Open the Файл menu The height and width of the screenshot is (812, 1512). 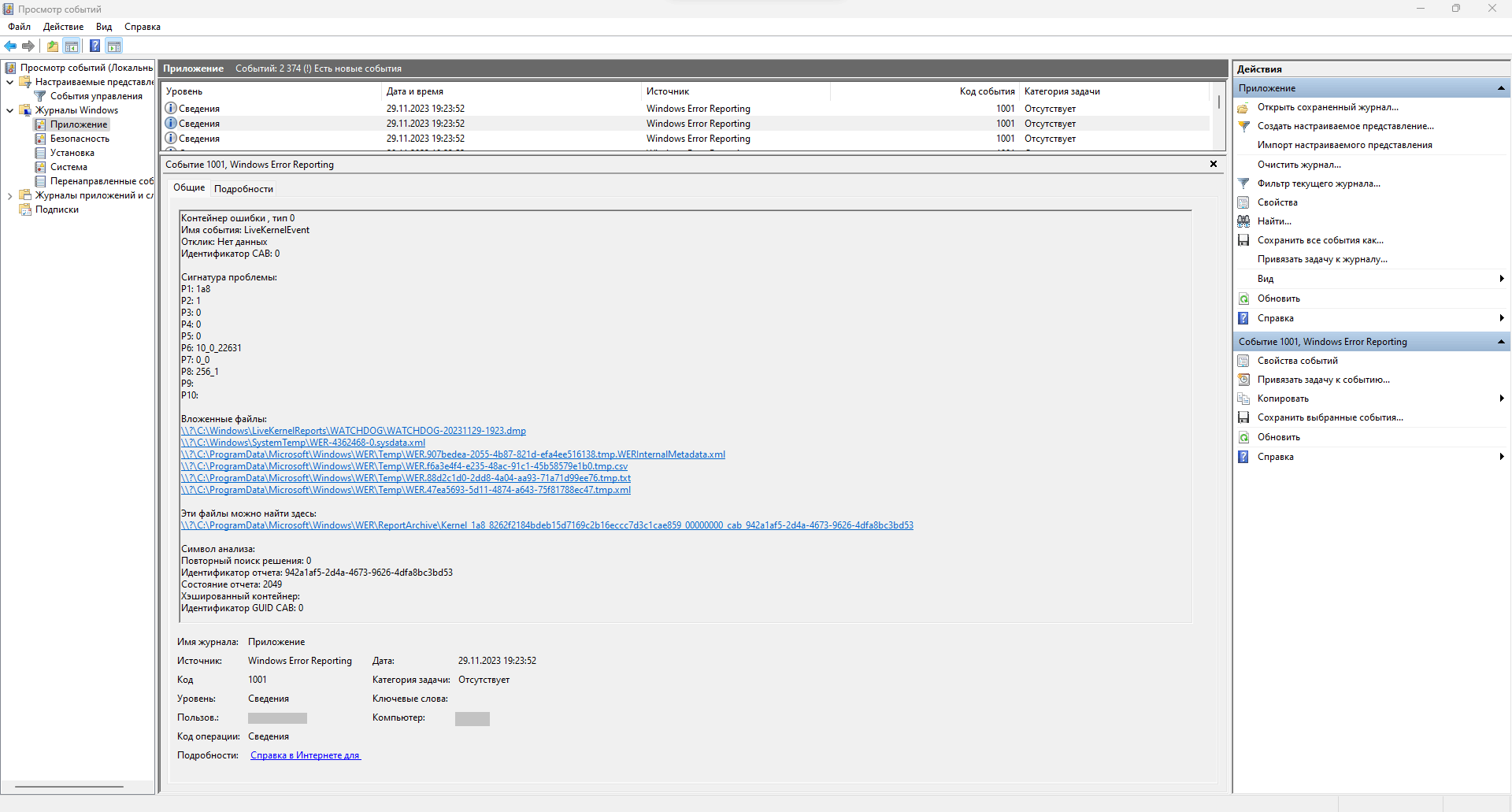point(20,27)
